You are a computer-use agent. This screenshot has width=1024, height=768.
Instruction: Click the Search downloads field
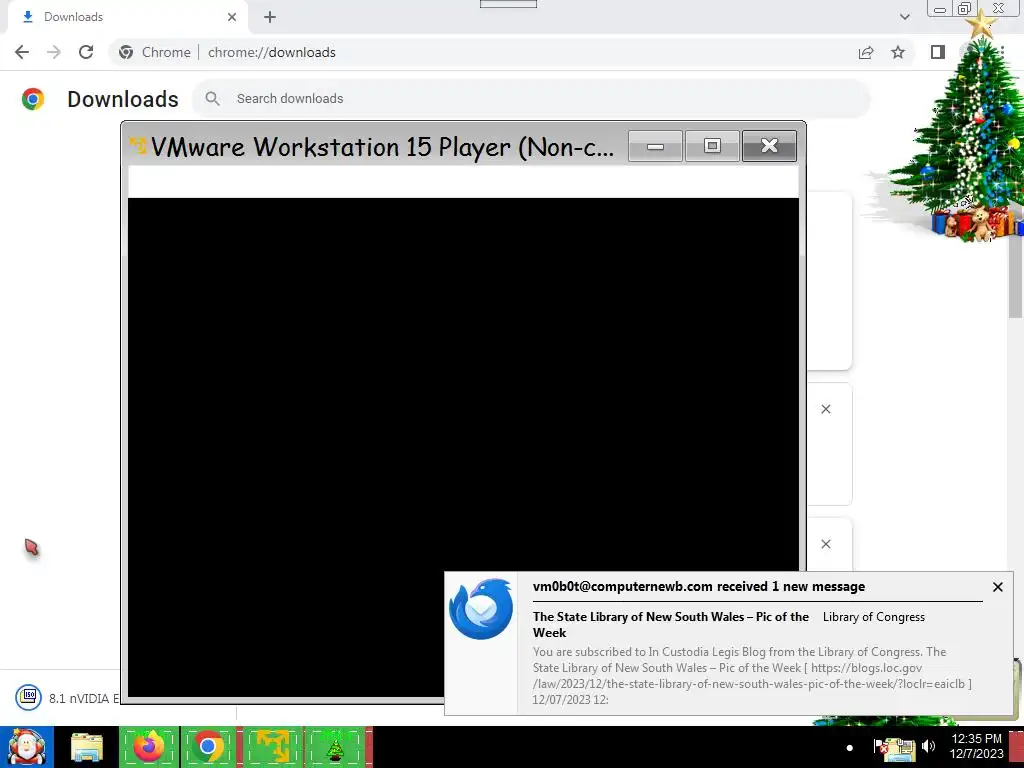532,99
